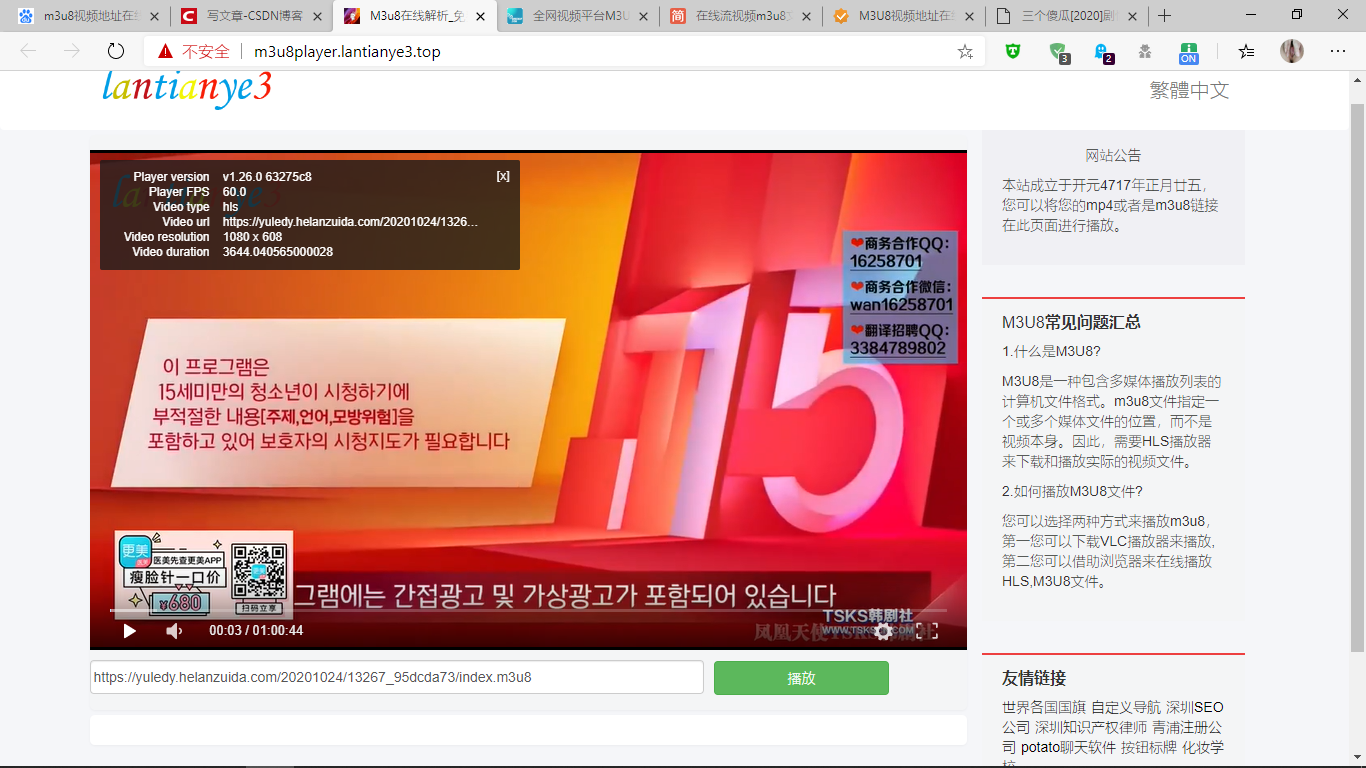1366x768 pixels.
Task: Click the green 播放 button
Action: (801, 677)
